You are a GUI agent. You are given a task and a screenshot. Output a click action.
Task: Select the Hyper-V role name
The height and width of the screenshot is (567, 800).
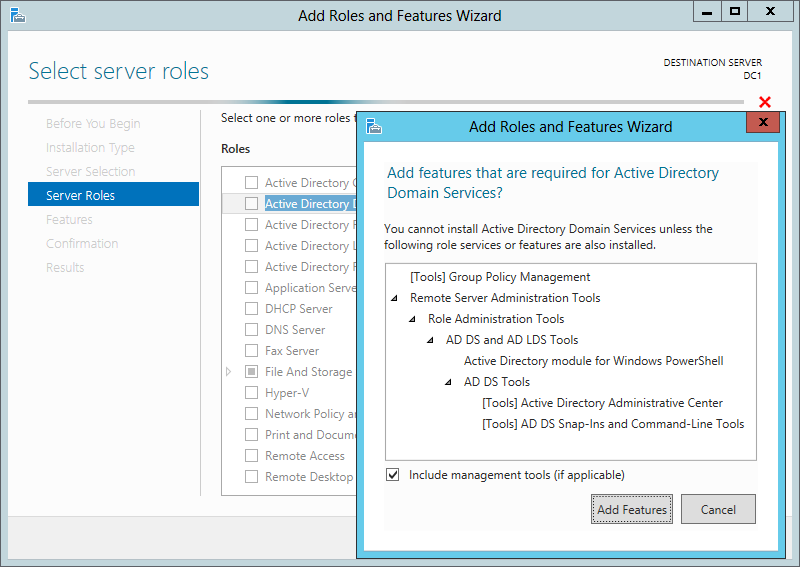[x=287, y=392]
